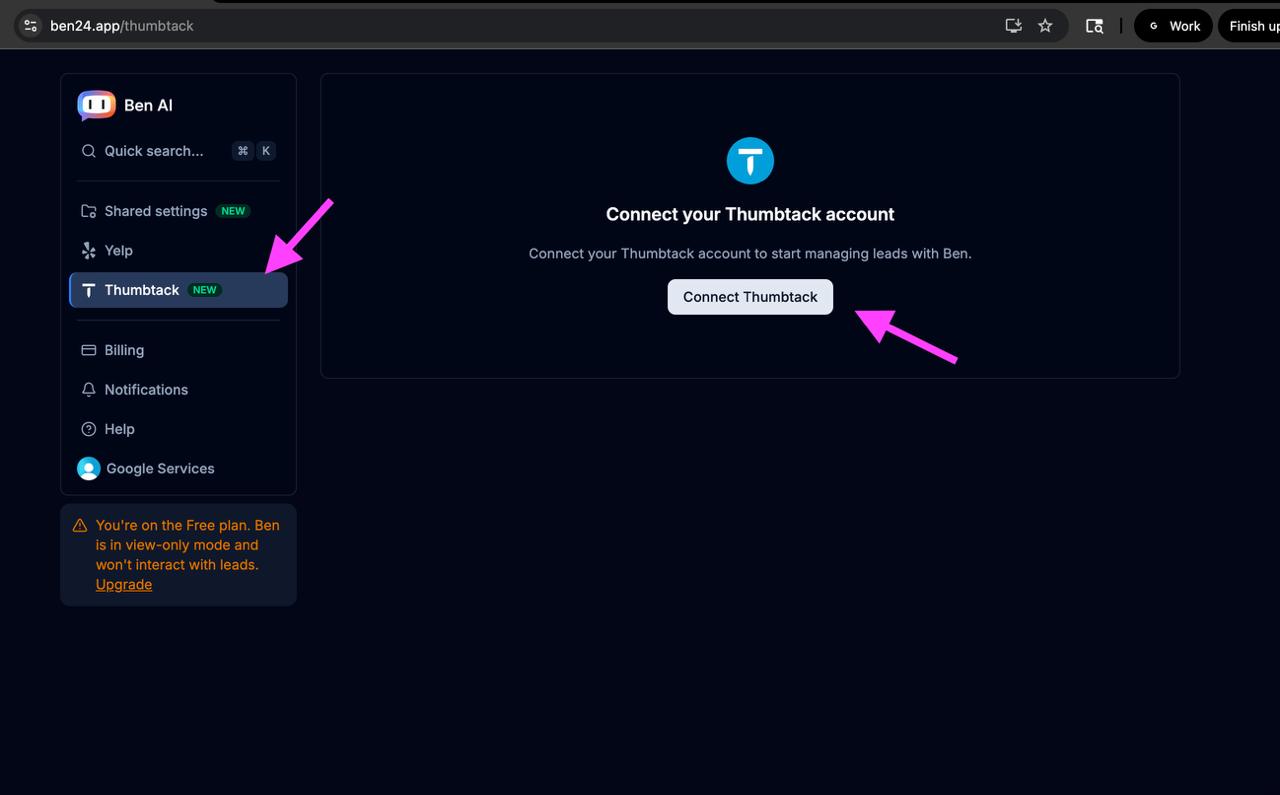Screen dimensions: 1280x795
Task: Click 'Connect your Thumbtack account' heading
Action: point(750,214)
